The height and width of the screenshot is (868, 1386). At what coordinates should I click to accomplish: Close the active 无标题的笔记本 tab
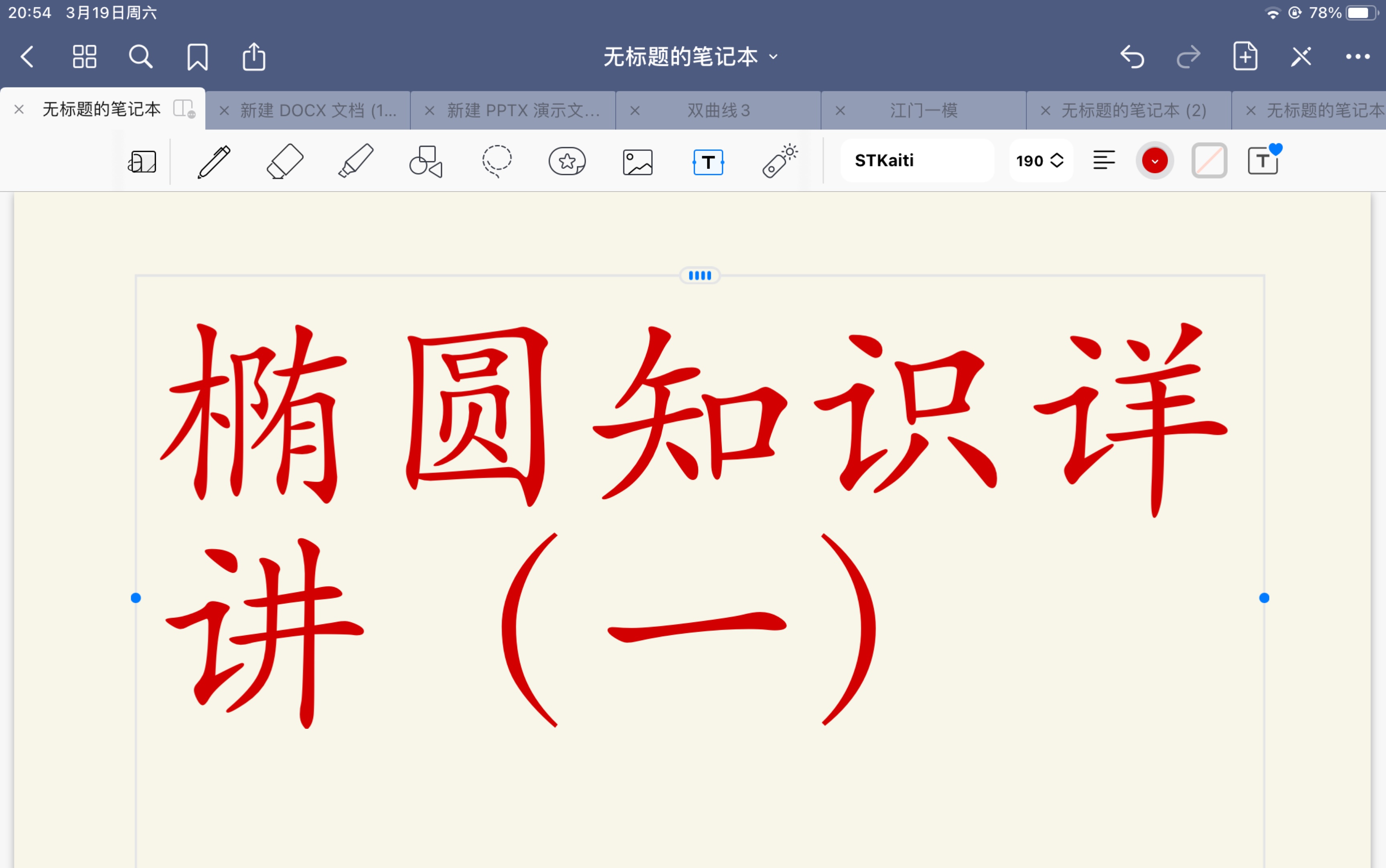click(19, 109)
